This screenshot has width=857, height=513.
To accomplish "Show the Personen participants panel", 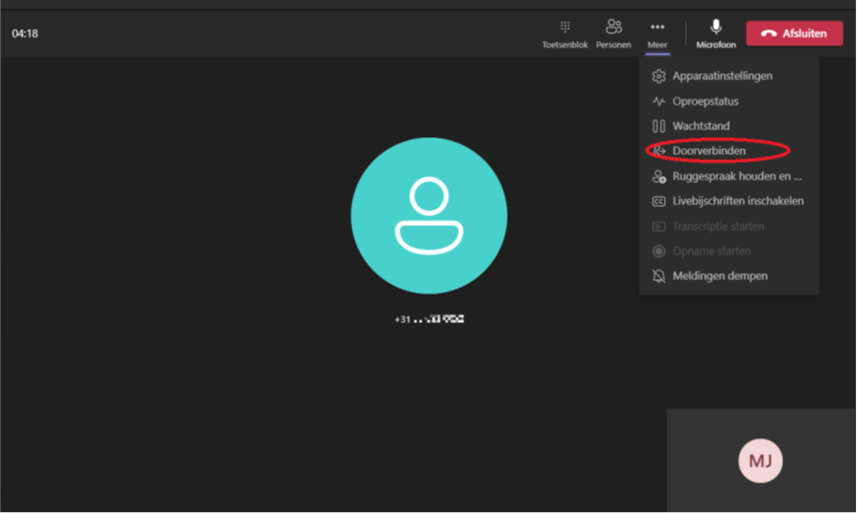I will click(613, 32).
